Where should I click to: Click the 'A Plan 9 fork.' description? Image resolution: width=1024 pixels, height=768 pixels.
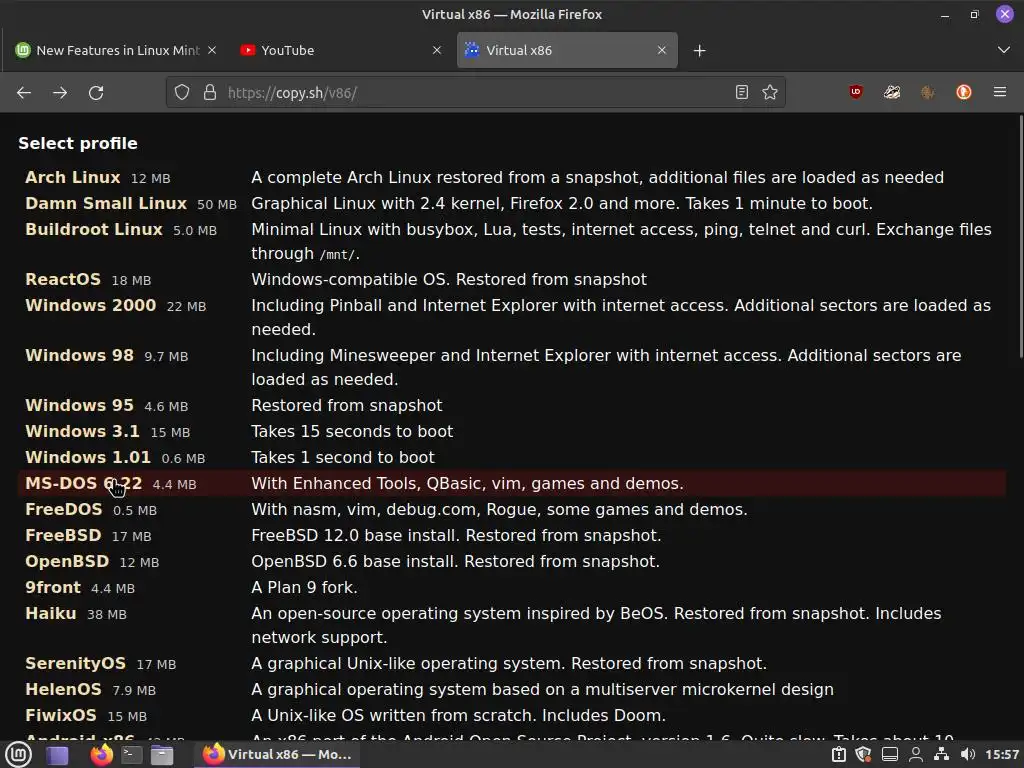coord(304,588)
